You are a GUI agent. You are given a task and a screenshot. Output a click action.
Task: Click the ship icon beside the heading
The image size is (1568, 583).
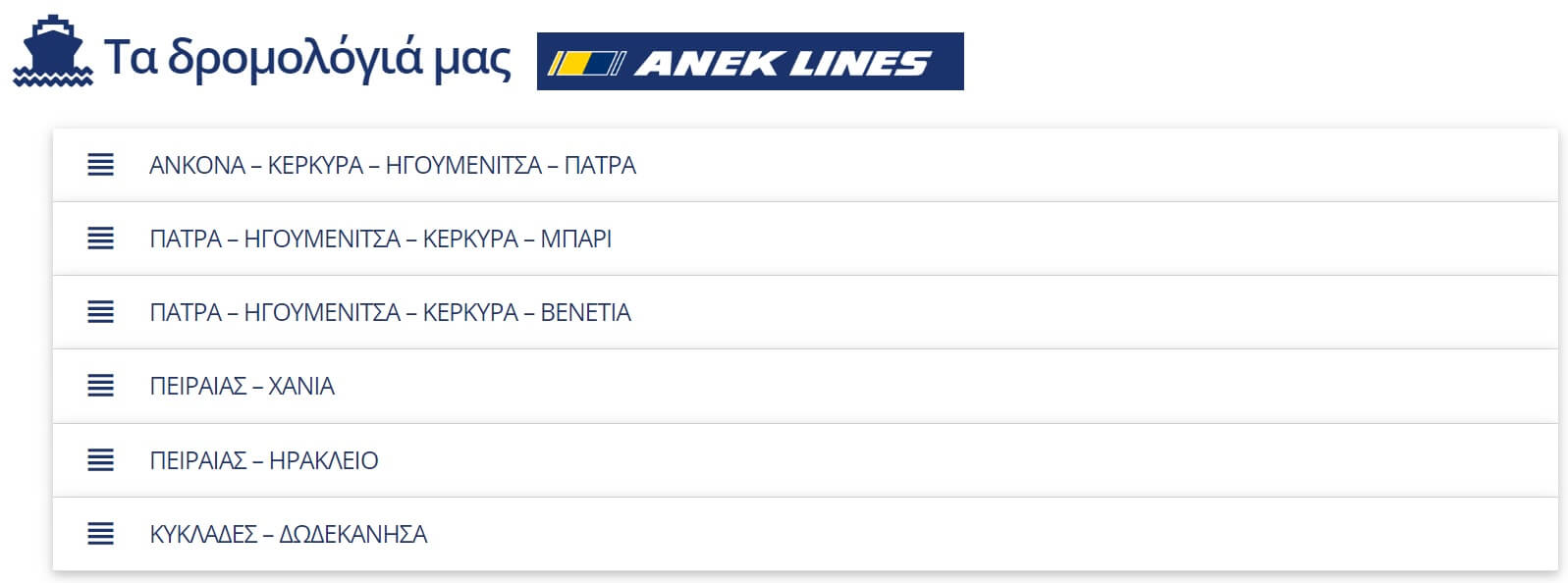(x=52, y=52)
